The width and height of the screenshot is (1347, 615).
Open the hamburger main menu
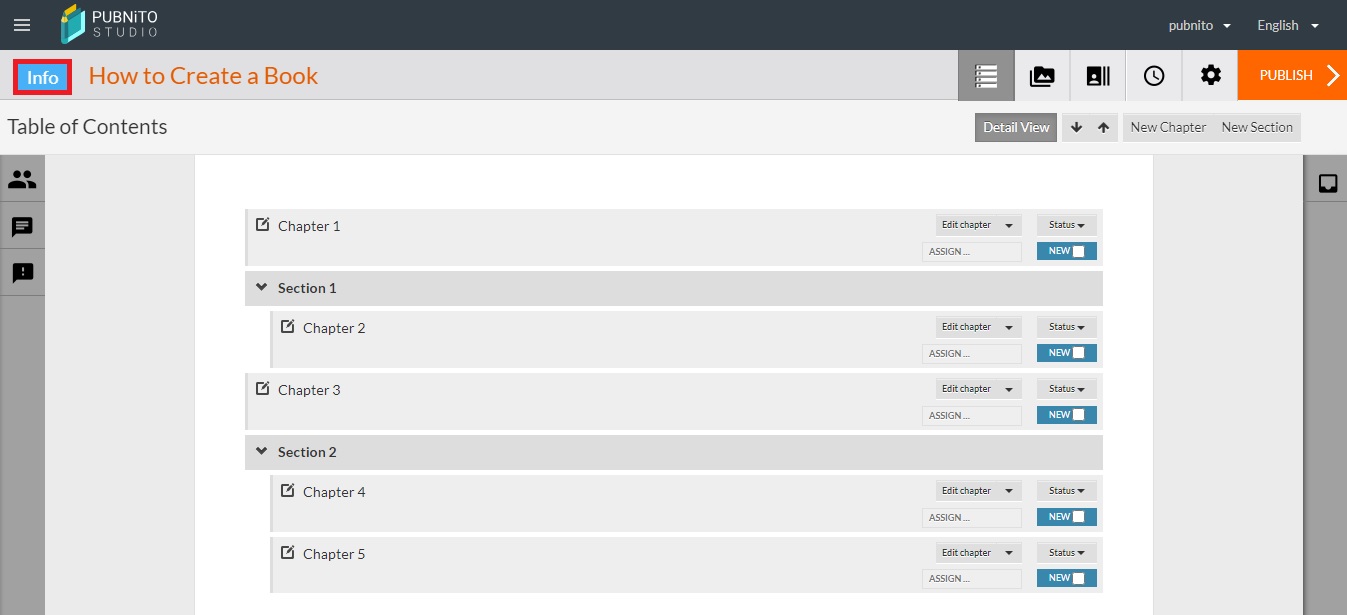pyautogui.click(x=22, y=25)
